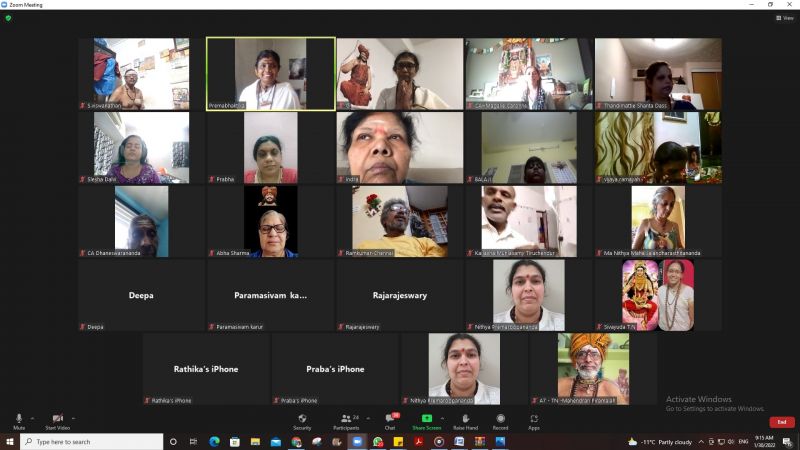
Task: Open the Participants panel
Action: (x=346, y=421)
